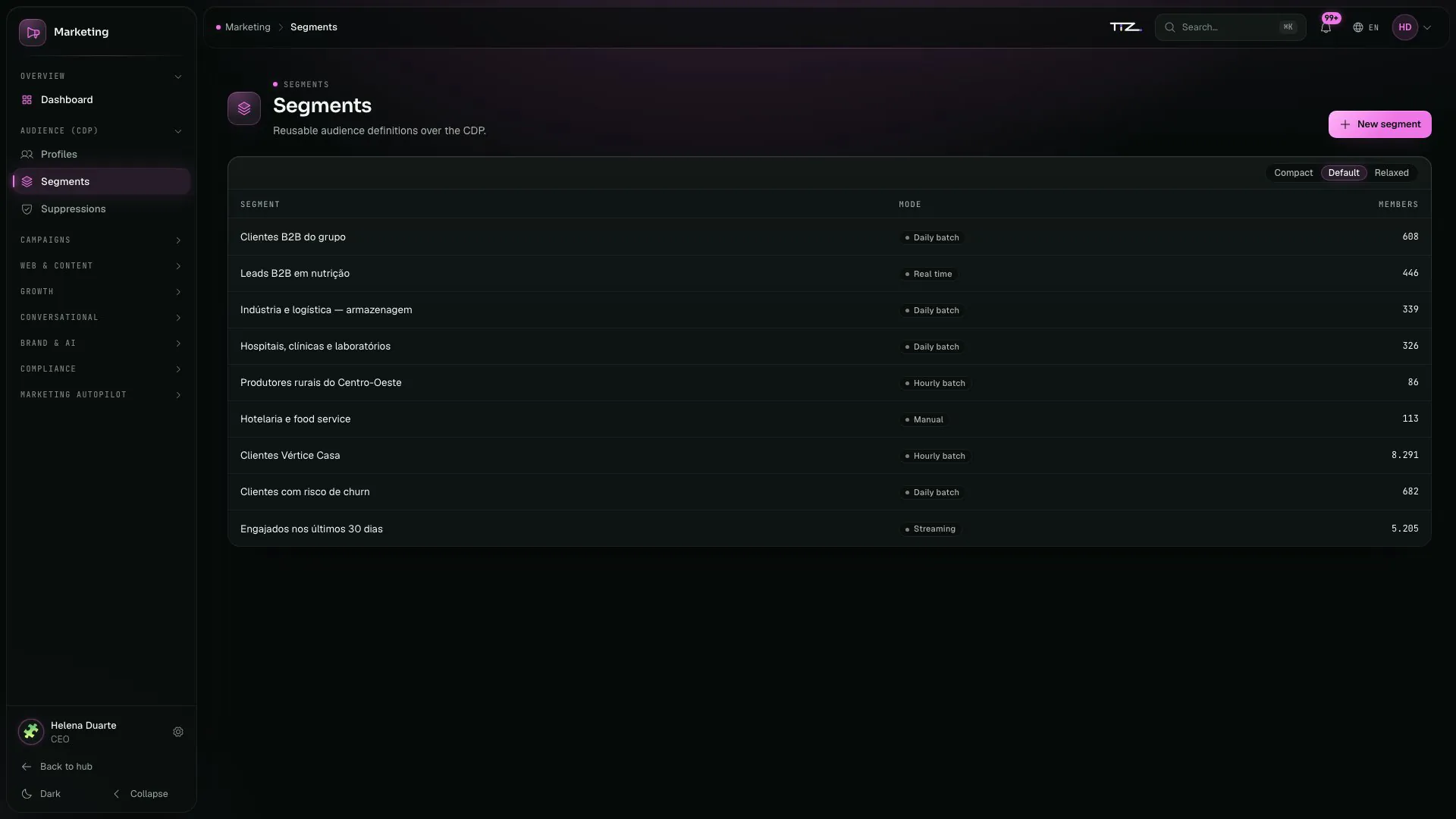Focus the Search input field
The width and height of the screenshot is (1456, 819).
1230,27
